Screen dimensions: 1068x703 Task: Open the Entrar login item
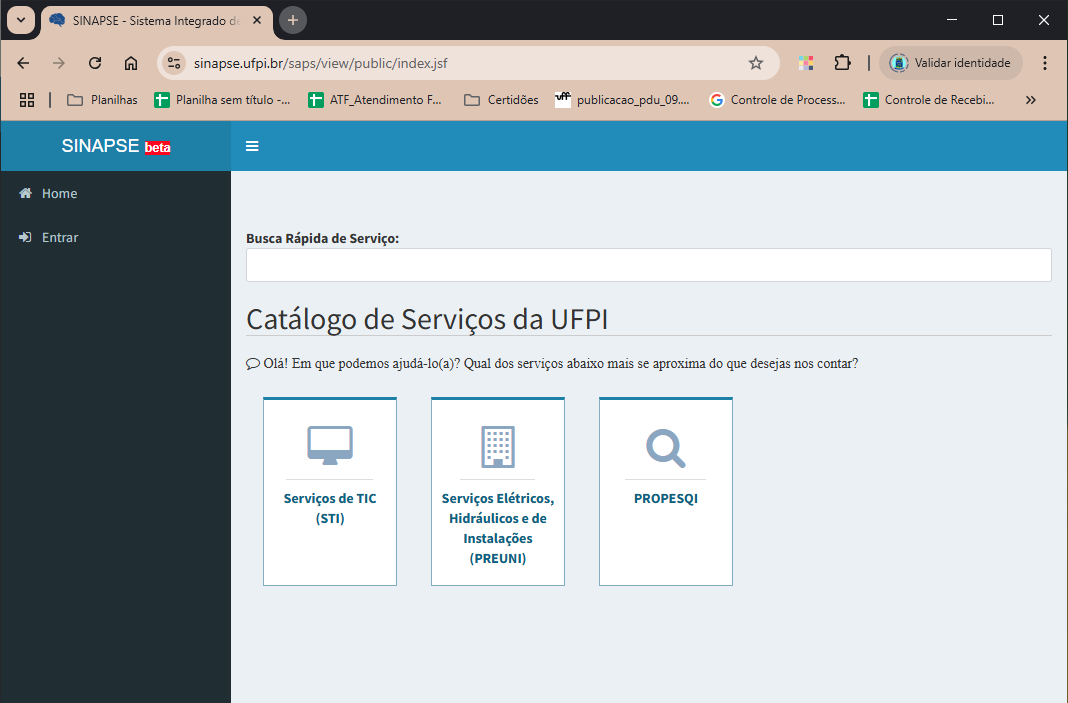pos(116,237)
